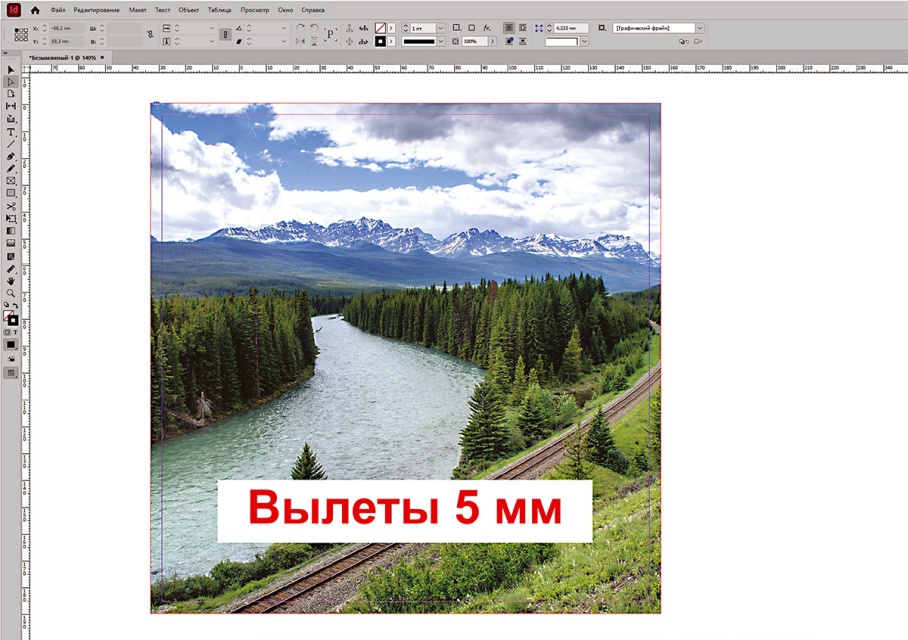
Task: Open the Макет menu
Action: point(137,10)
